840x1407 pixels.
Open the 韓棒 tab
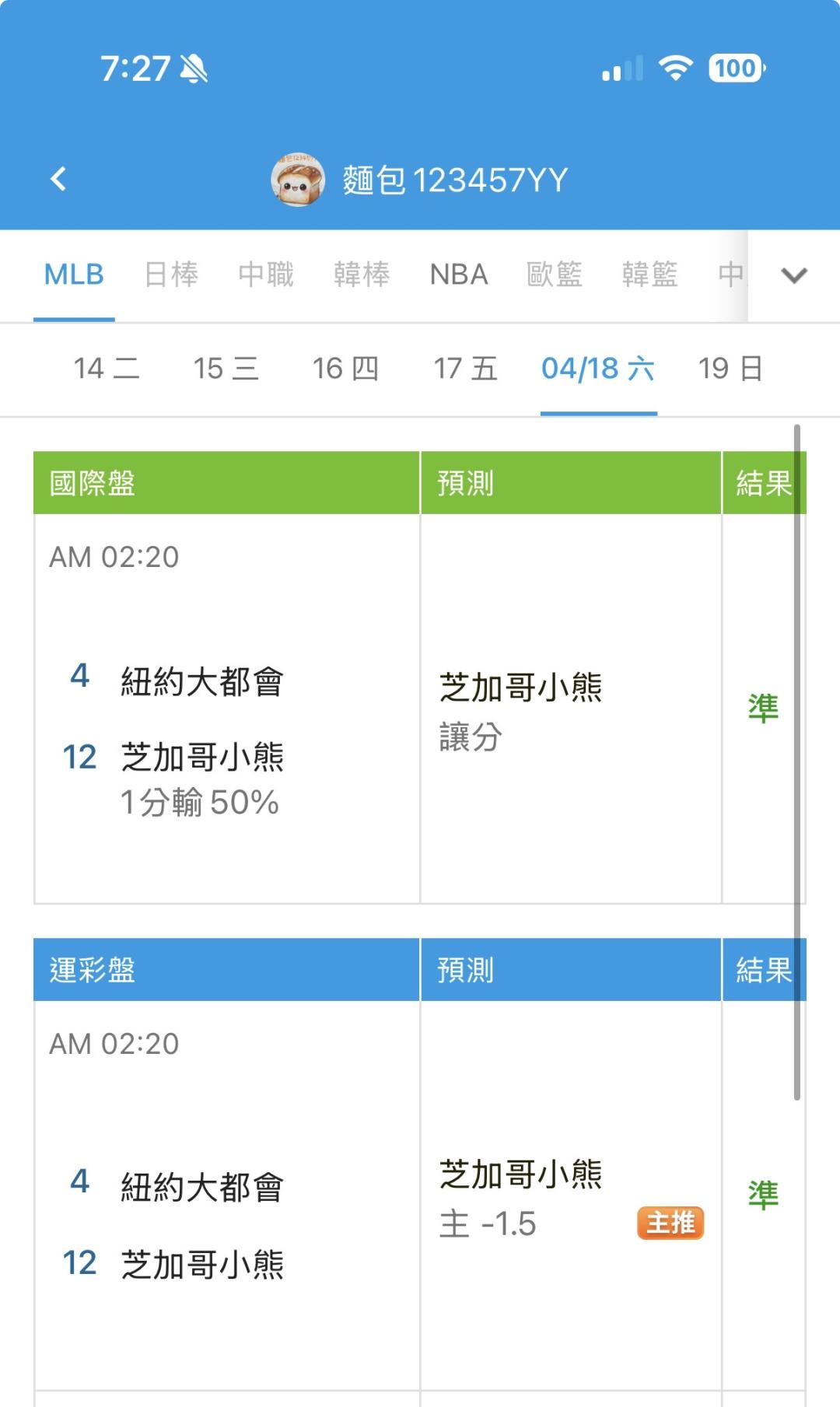[362, 275]
